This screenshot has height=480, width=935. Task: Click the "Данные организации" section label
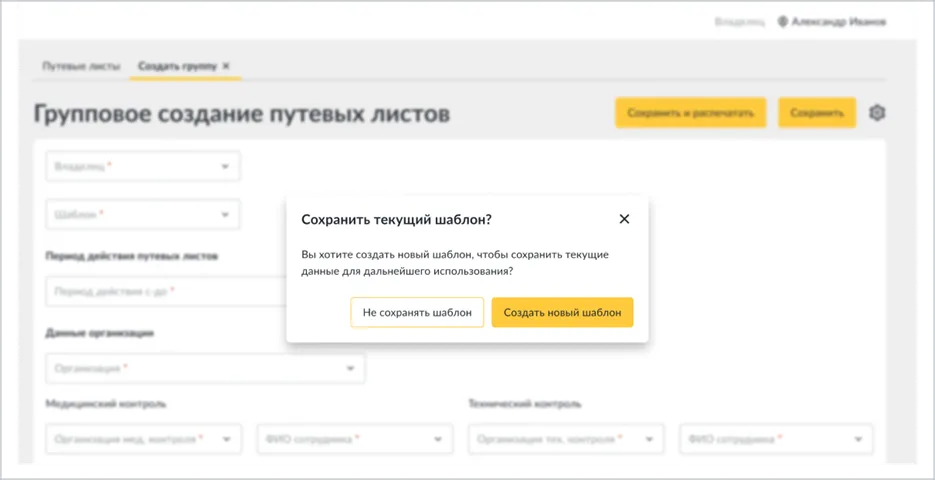[x=100, y=333]
